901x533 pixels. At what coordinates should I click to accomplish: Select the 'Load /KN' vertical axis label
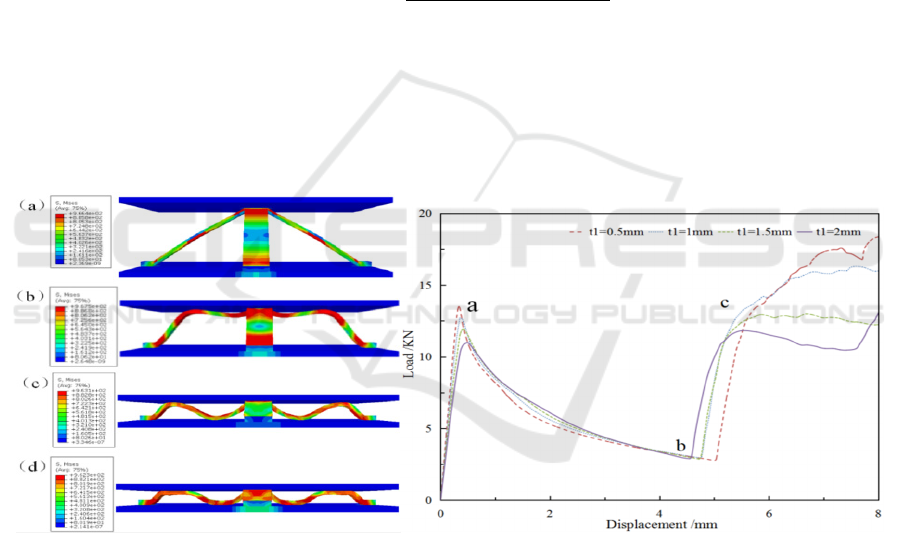tap(410, 357)
